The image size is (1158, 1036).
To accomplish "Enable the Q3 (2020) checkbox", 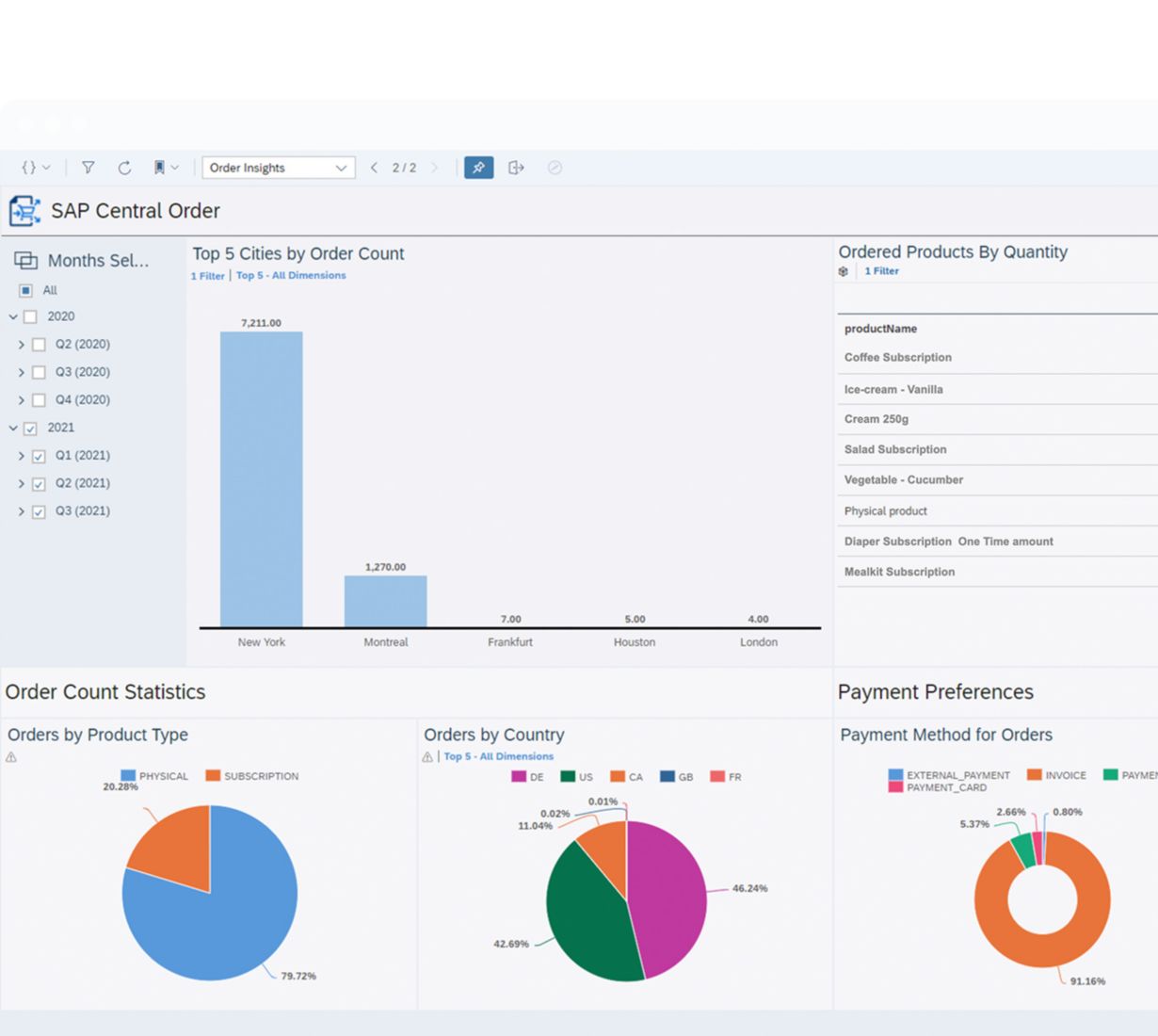I will point(39,373).
